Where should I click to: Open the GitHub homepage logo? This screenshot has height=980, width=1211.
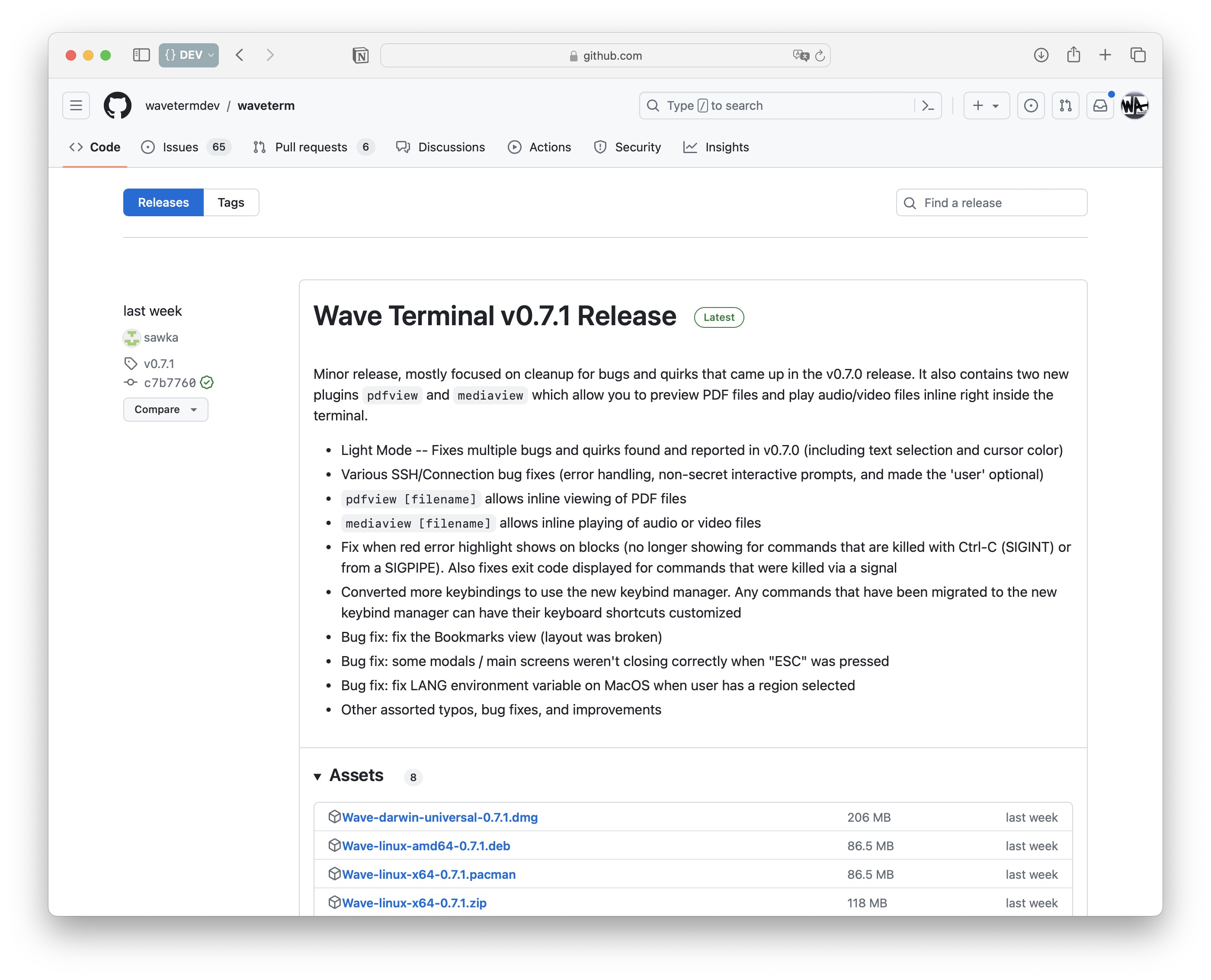118,106
